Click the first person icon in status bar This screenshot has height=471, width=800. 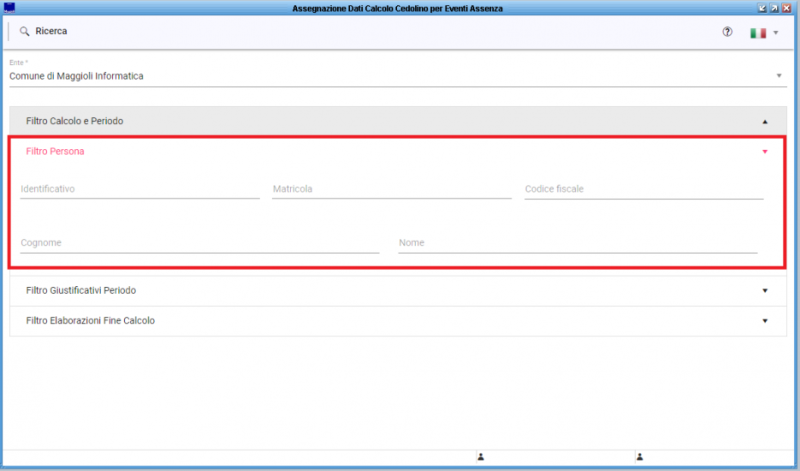(x=481, y=457)
